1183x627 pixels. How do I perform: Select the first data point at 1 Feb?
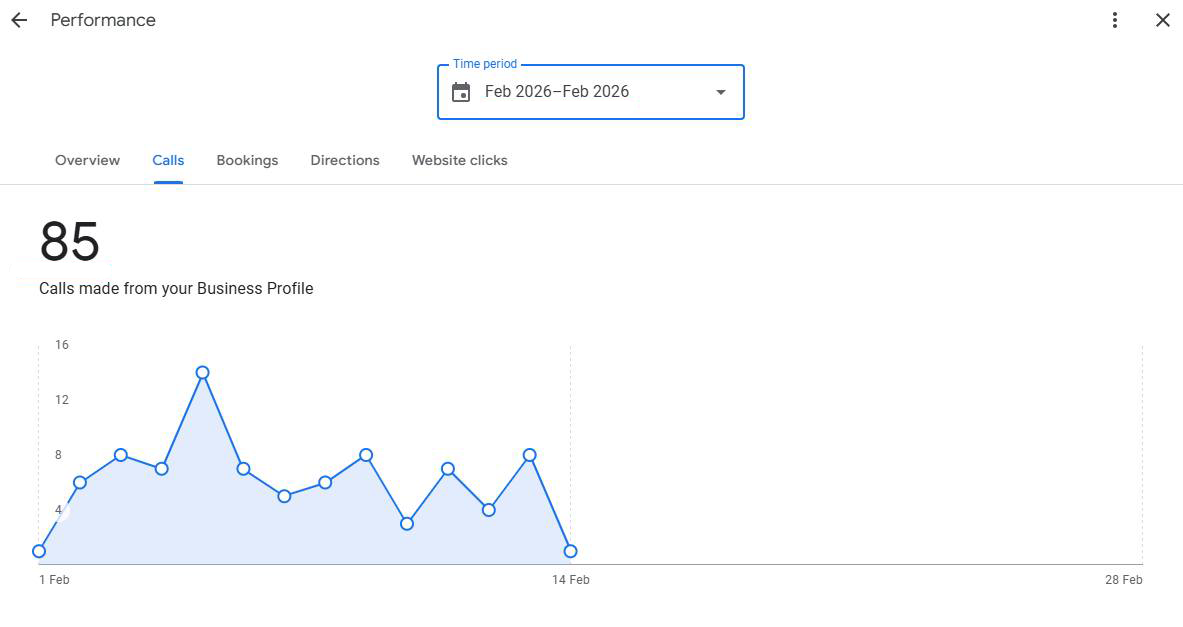[x=39, y=551]
